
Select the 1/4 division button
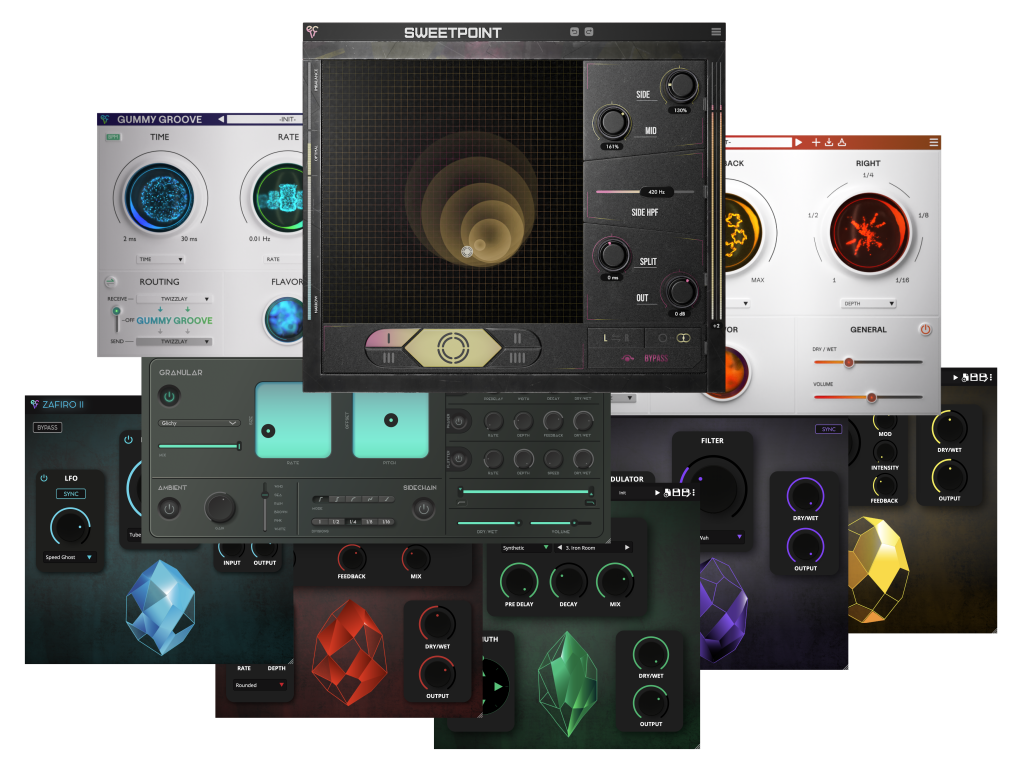[353, 522]
